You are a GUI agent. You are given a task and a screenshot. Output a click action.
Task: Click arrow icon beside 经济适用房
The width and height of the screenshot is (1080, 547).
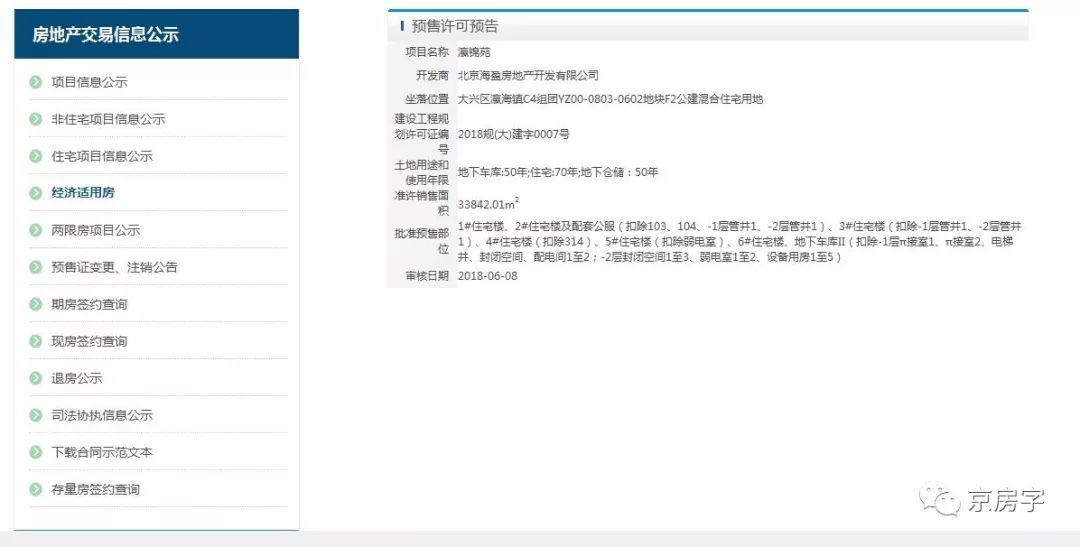[36, 193]
